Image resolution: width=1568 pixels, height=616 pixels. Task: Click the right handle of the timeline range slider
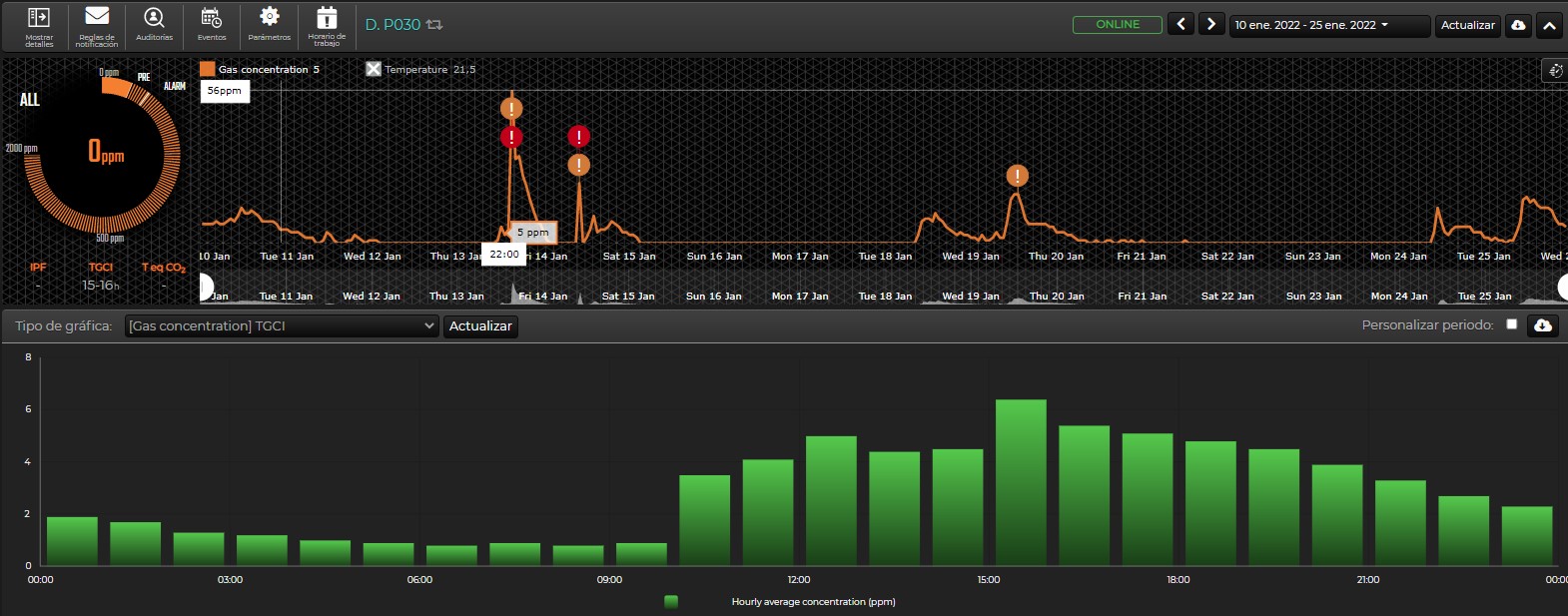point(1563,288)
